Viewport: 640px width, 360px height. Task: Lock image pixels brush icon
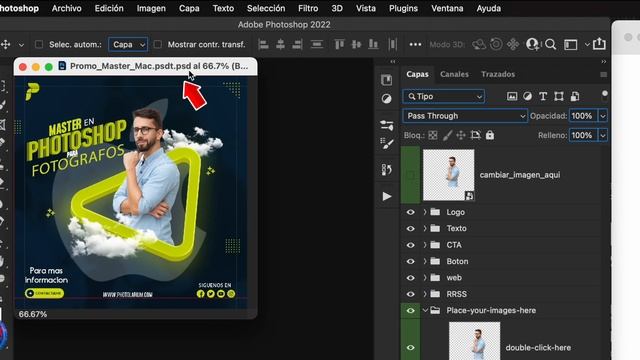(x=447, y=135)
